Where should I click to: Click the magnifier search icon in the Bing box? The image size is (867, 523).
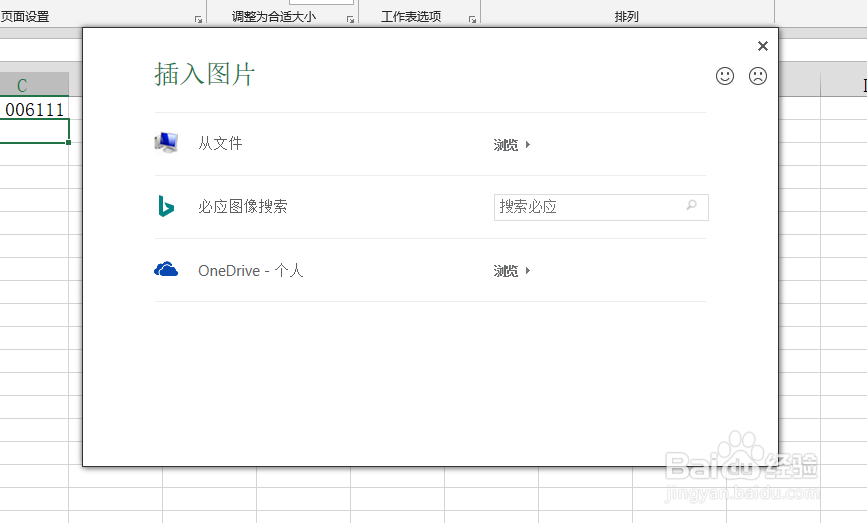691,206
